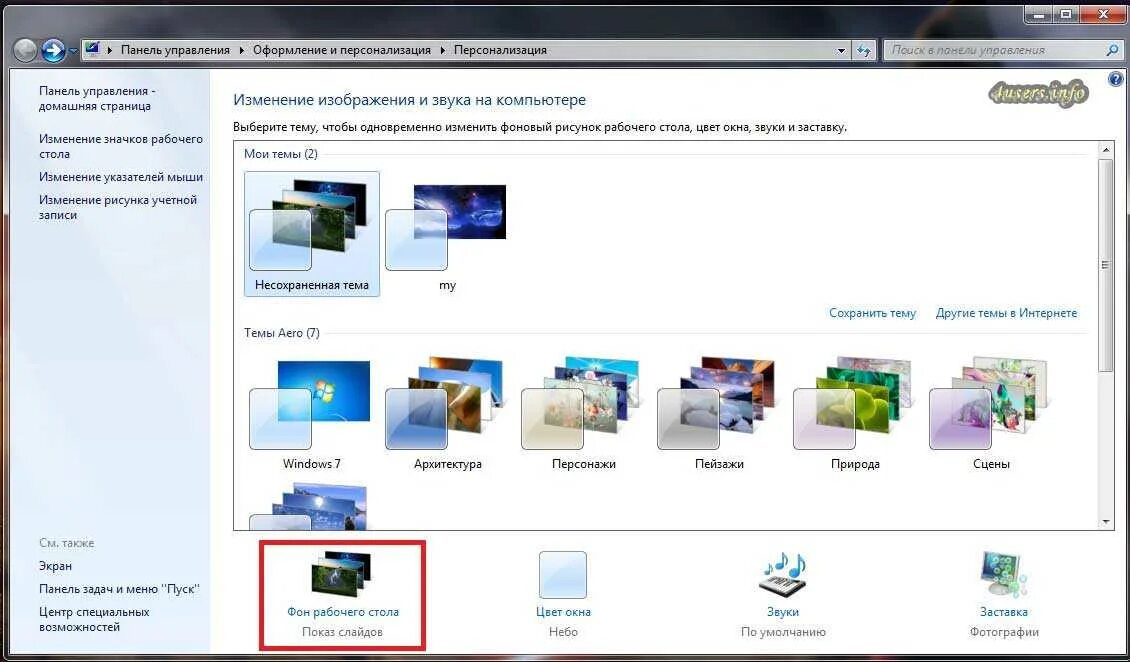Click the themes list scroll down arrow

(x=1105, y=522)
